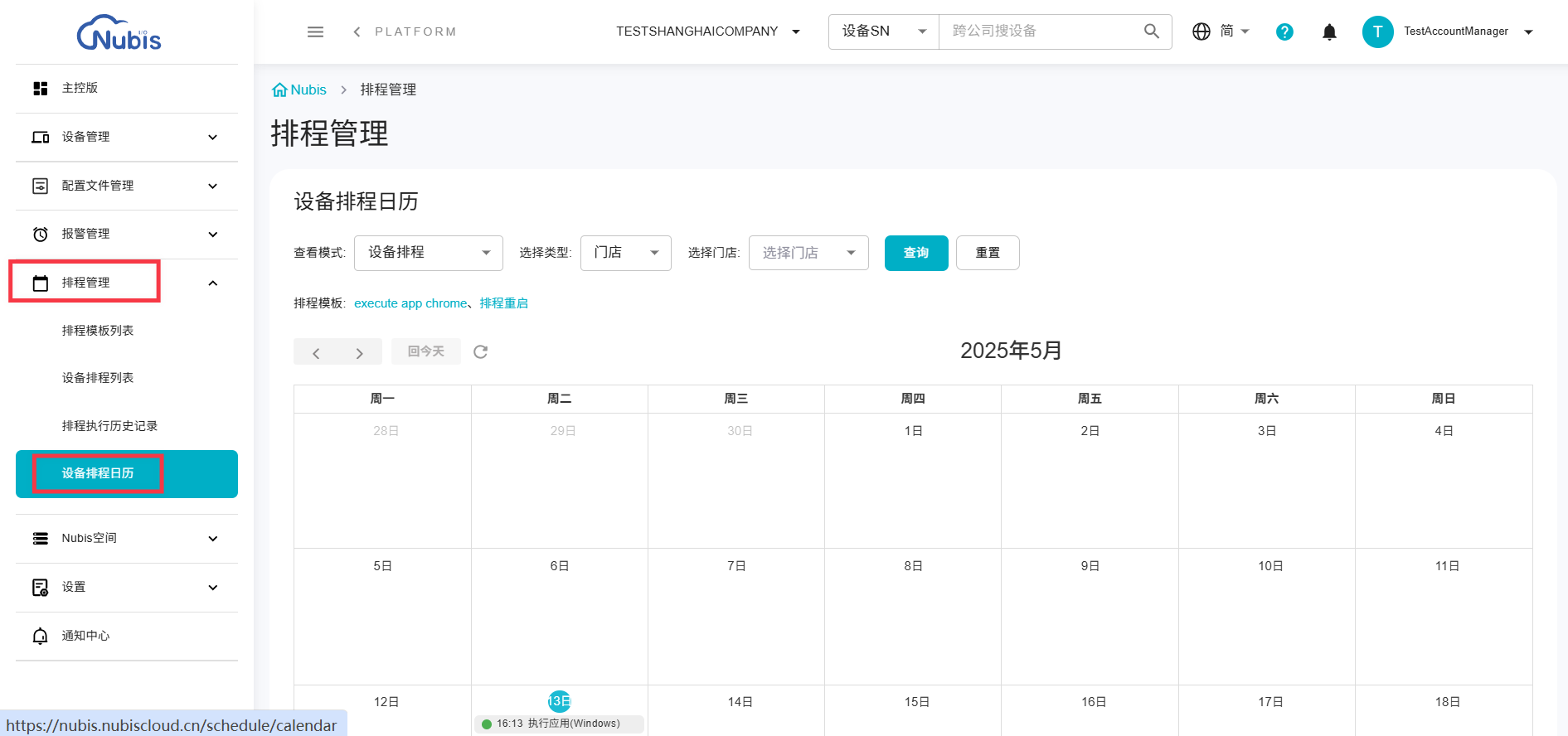Open the 选择门店 dropdown

point(808,253)
